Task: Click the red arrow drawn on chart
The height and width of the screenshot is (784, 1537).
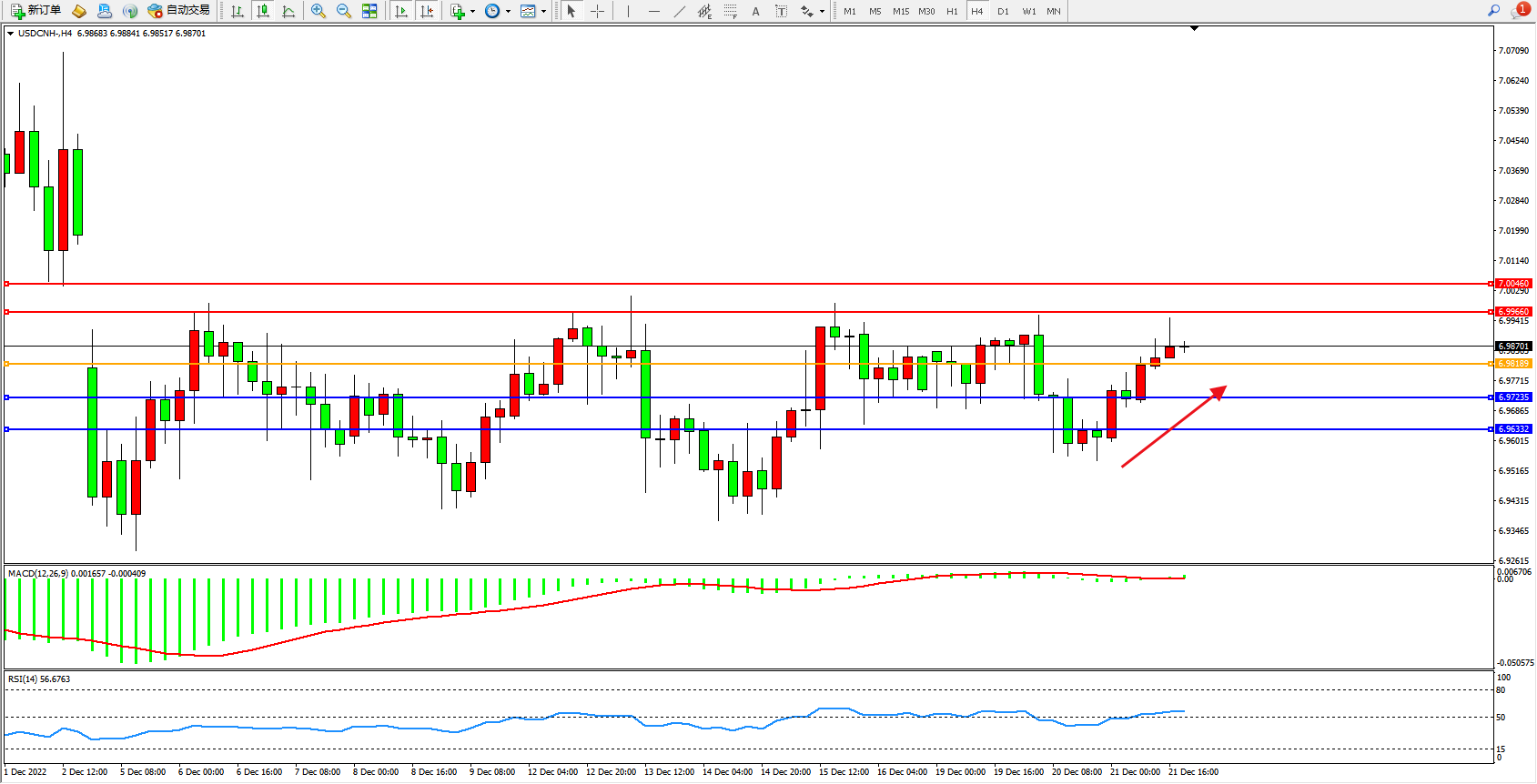Action: click(1174, 427)
